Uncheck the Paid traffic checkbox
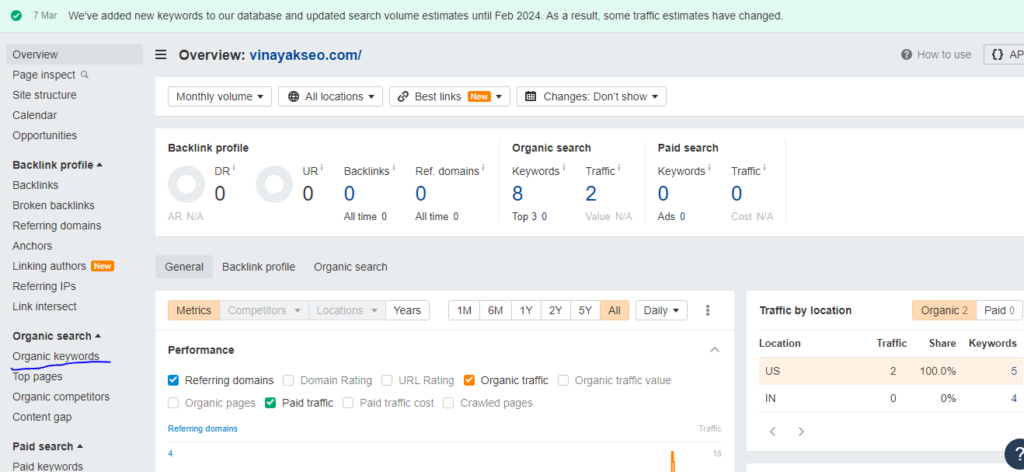Viewport: 1024px width, 472px height. 270,403
